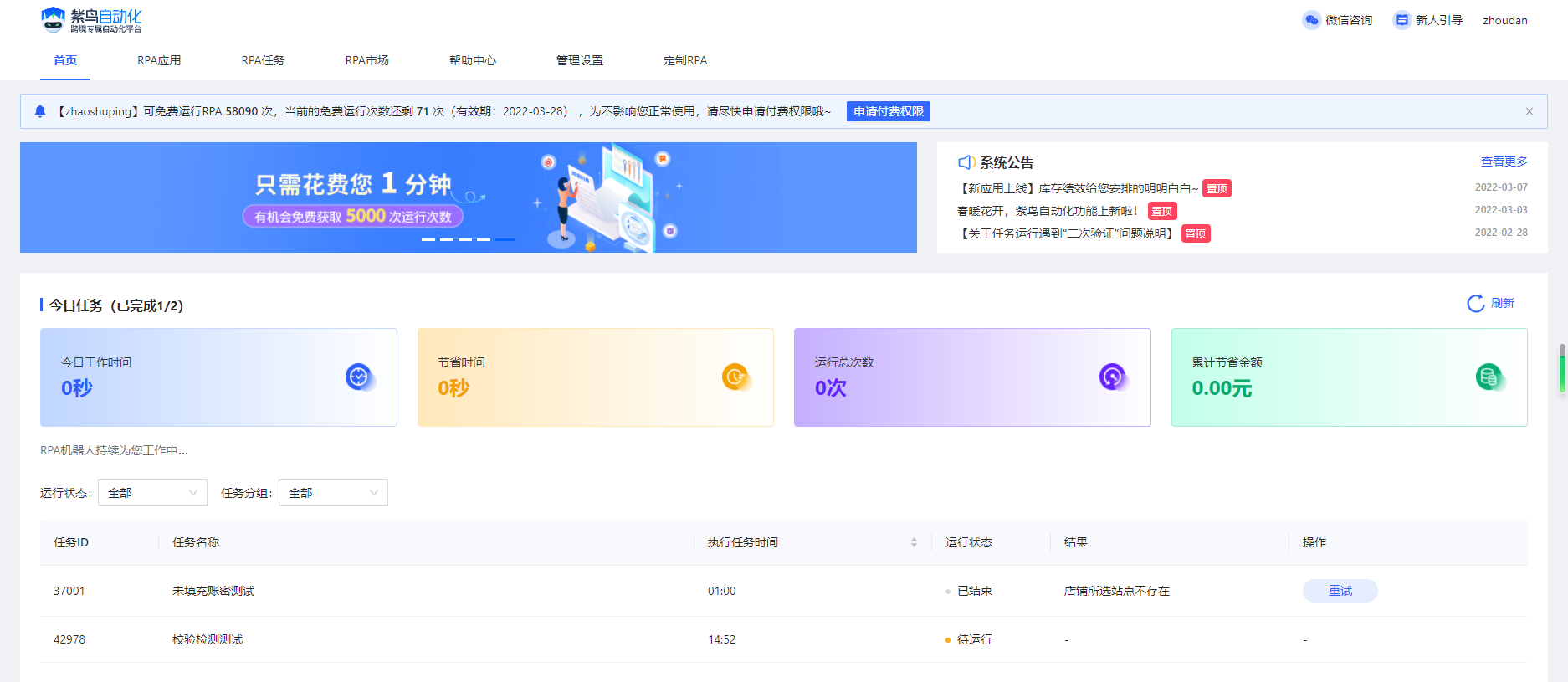This screenshot has height=682, width=1568.
Task: Select last carousel indicator dash on banner
Action: [505, 239]
